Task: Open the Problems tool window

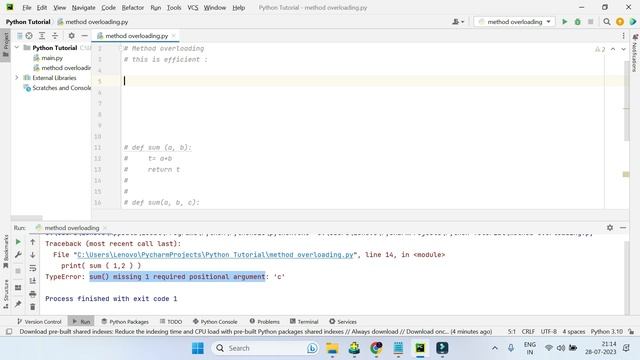Action: point(264,322)
